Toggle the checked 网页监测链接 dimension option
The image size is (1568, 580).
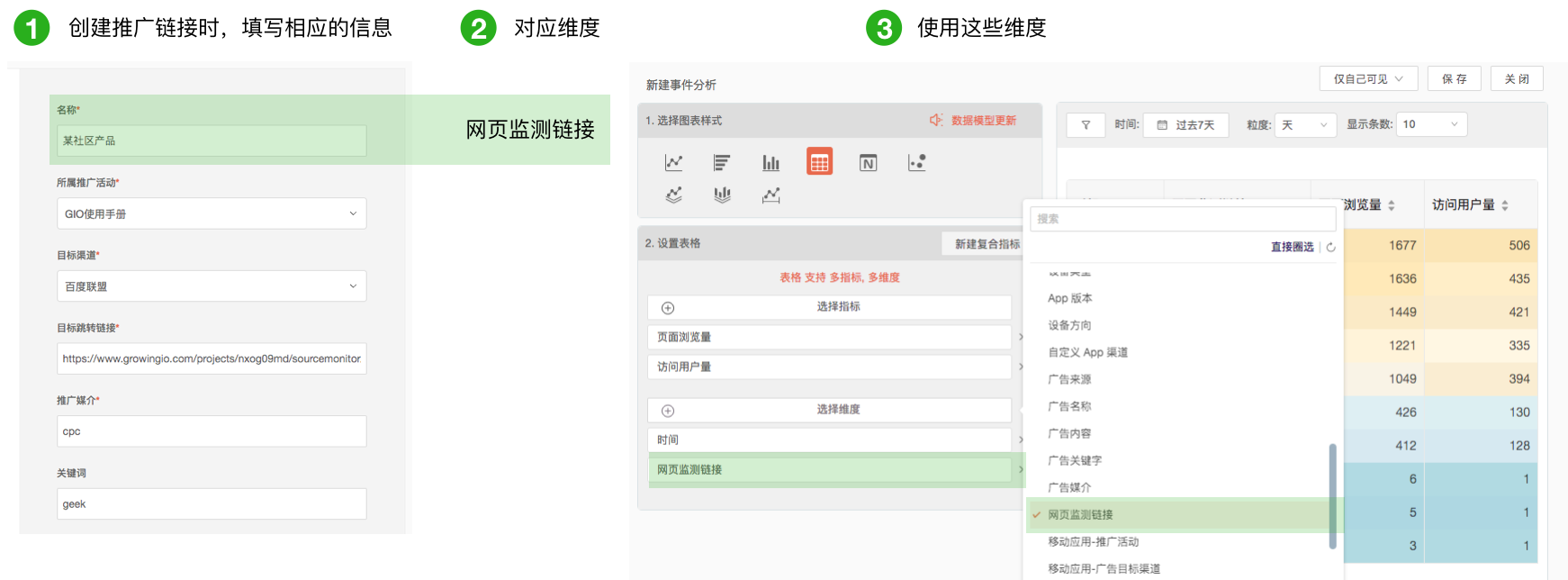(1080, 515)
